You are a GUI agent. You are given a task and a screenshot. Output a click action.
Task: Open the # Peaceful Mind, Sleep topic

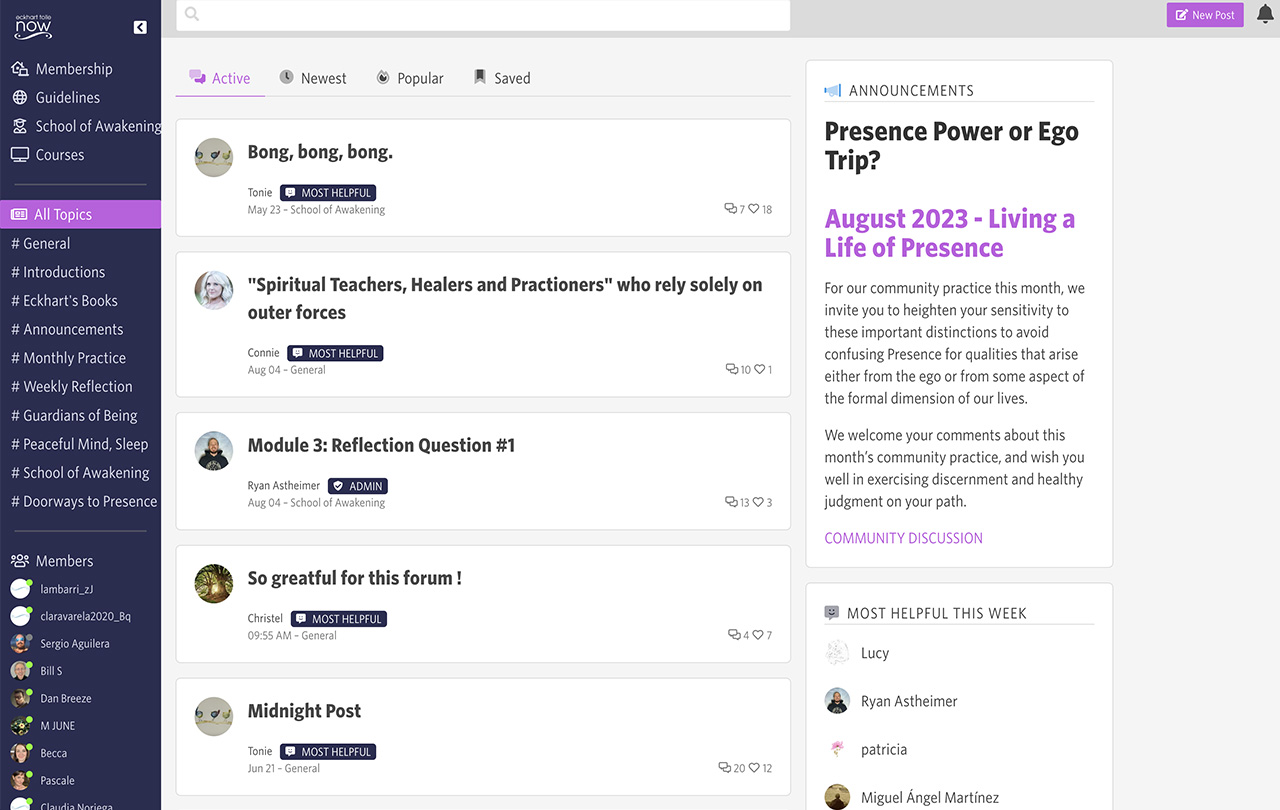[79, 444]
